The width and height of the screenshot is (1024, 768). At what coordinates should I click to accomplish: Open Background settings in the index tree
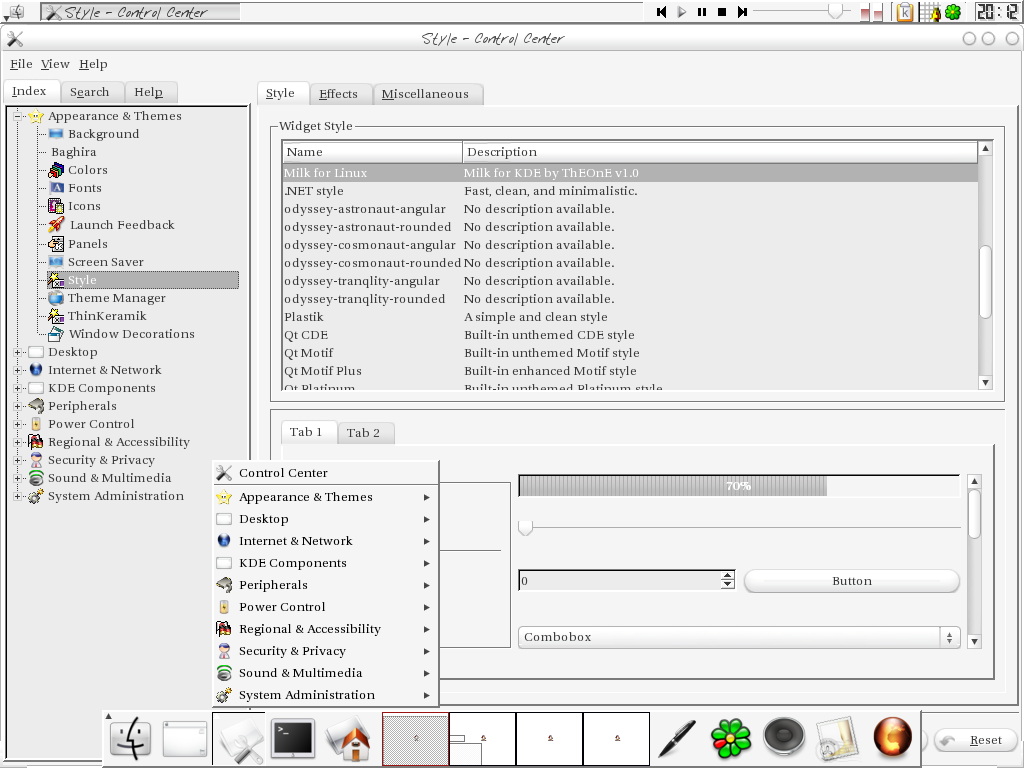[x=103, y=134]
